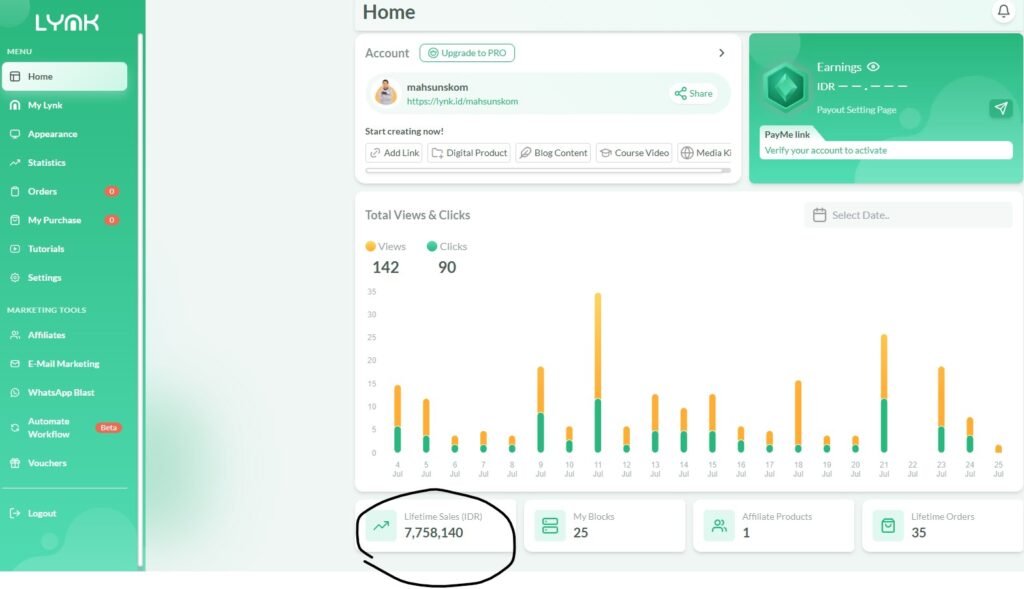
Task: Toggle Views series in chart legend
Action: coord(385,246)
